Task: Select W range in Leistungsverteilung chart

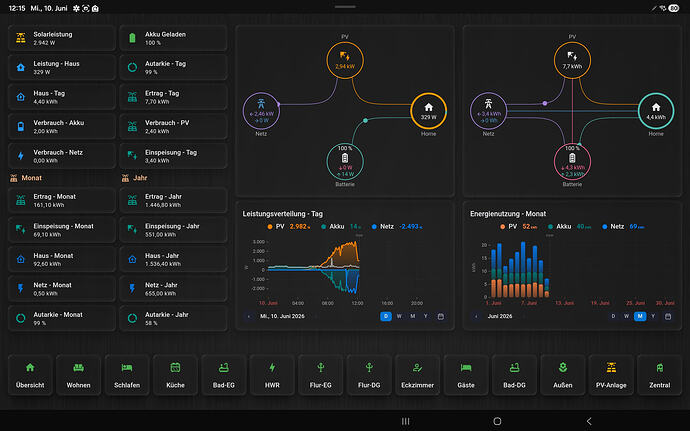Action: tap(399, 317)
